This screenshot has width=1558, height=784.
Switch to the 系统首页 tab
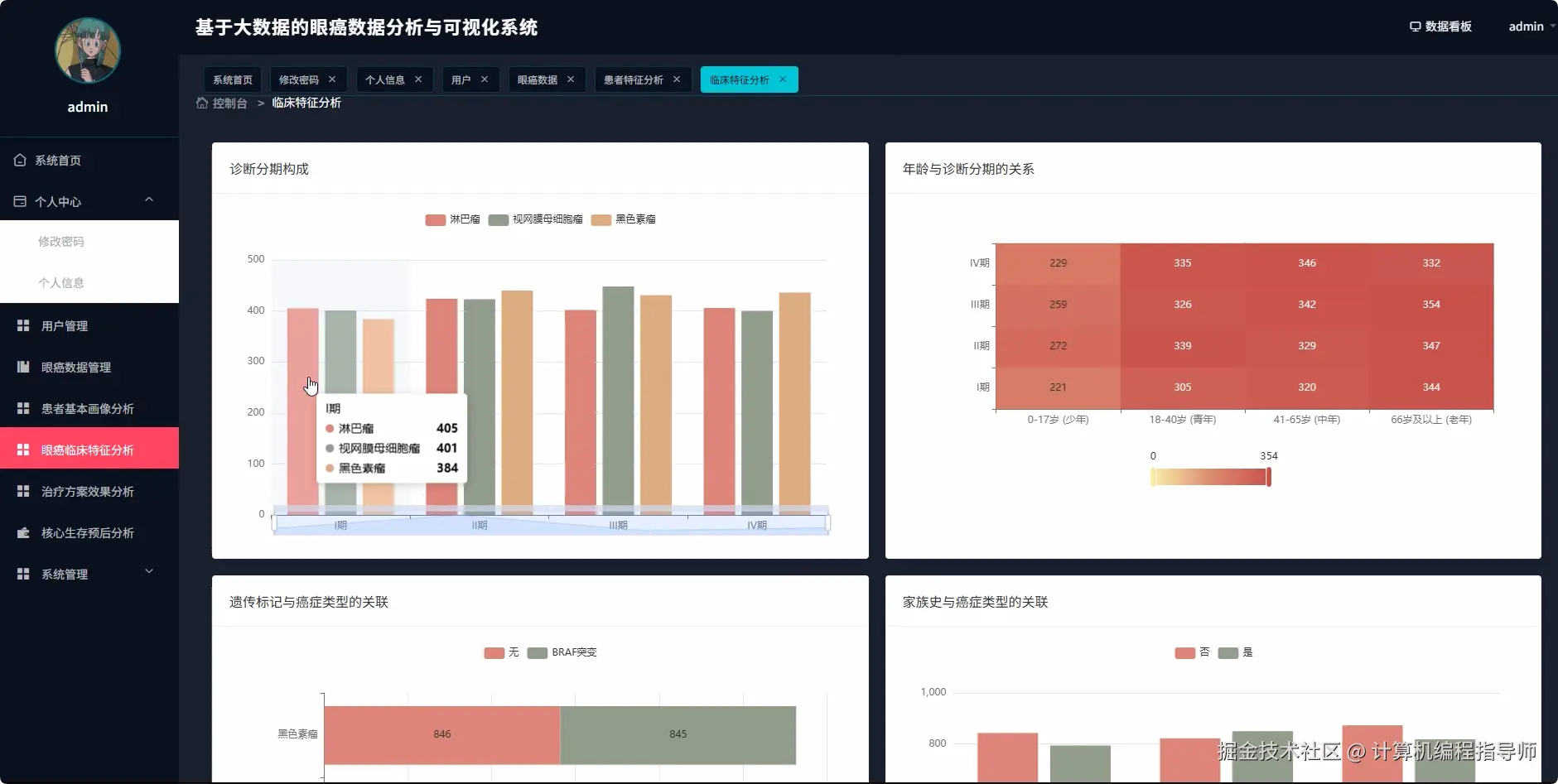[233, 79]
